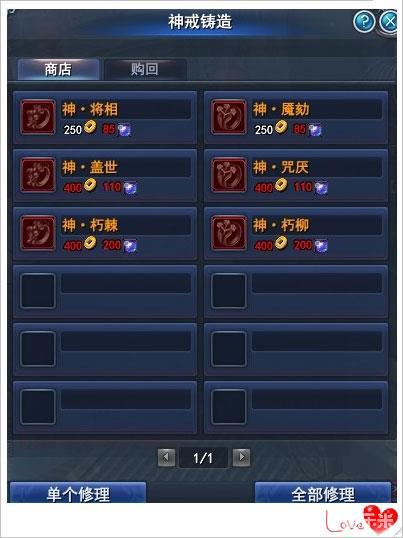Click the blue gem beside 神·朽柳 price
Screen dimensions: 403x538
click(x=321, y=246)
